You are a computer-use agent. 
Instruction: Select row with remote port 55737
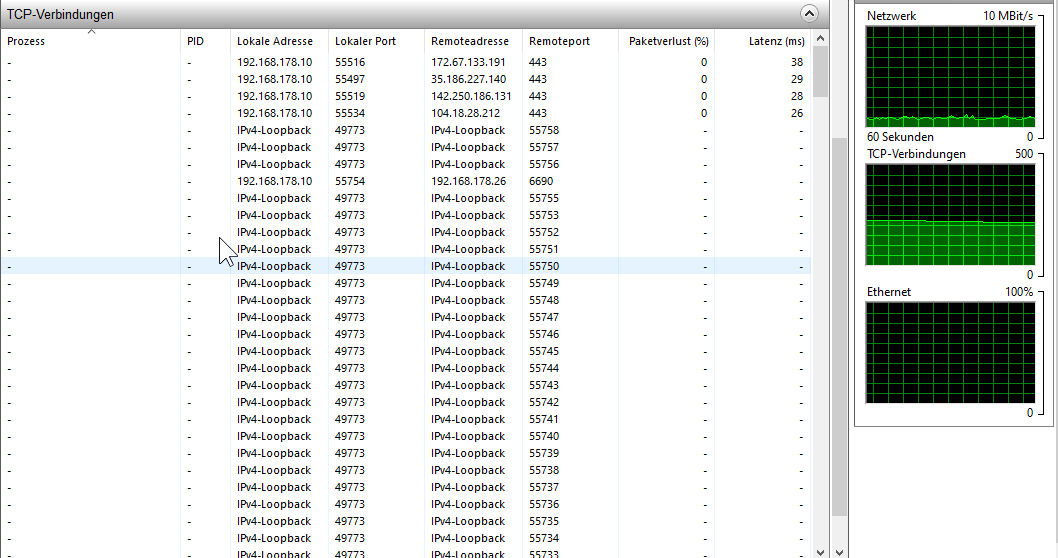point(406,487)
